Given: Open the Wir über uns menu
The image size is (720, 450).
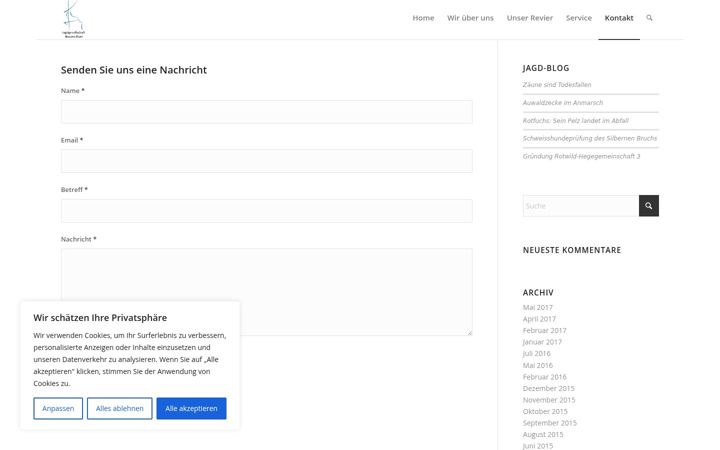Looking at the screenshot, I should 470,18.
